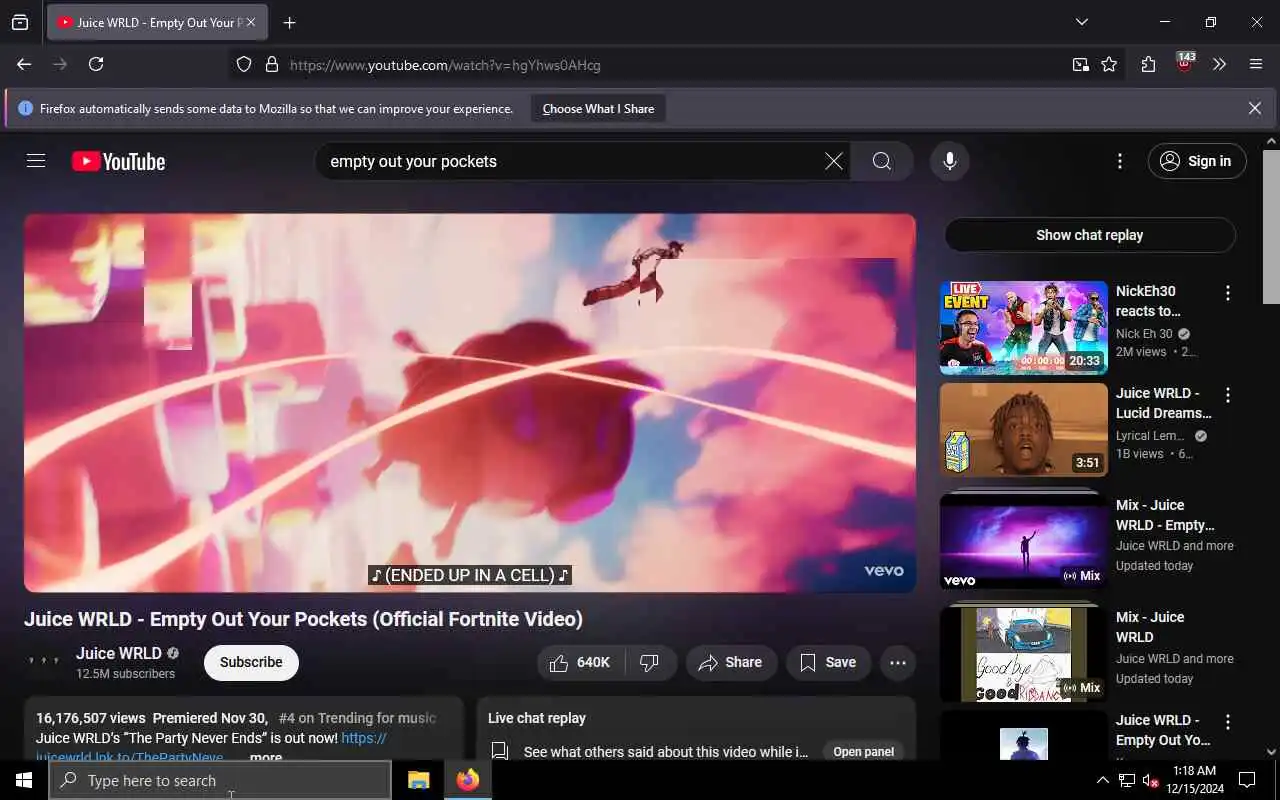Open taskbar clock showing 1:18 AM

1193,780
